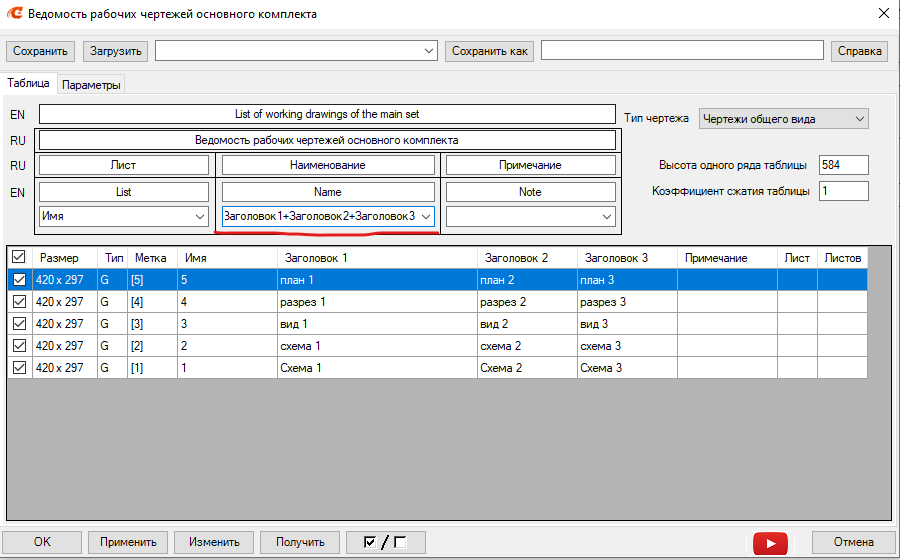Screen dimensions: 900x560
Task: Uncheck the row with 'разрез 1'
Action: [x=19, y=302]
